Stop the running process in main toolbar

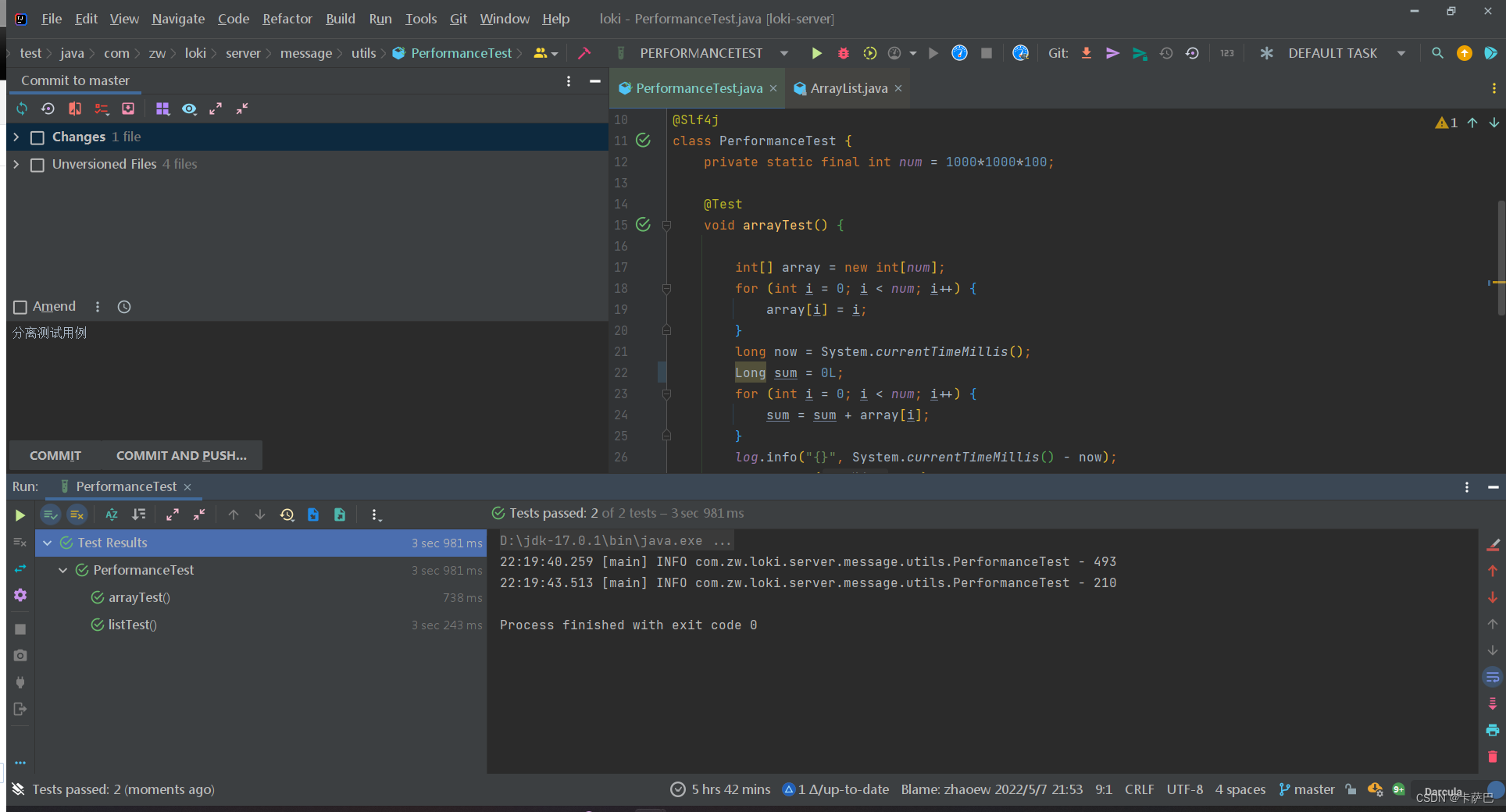pyautogui.click(x=987, y=53)
